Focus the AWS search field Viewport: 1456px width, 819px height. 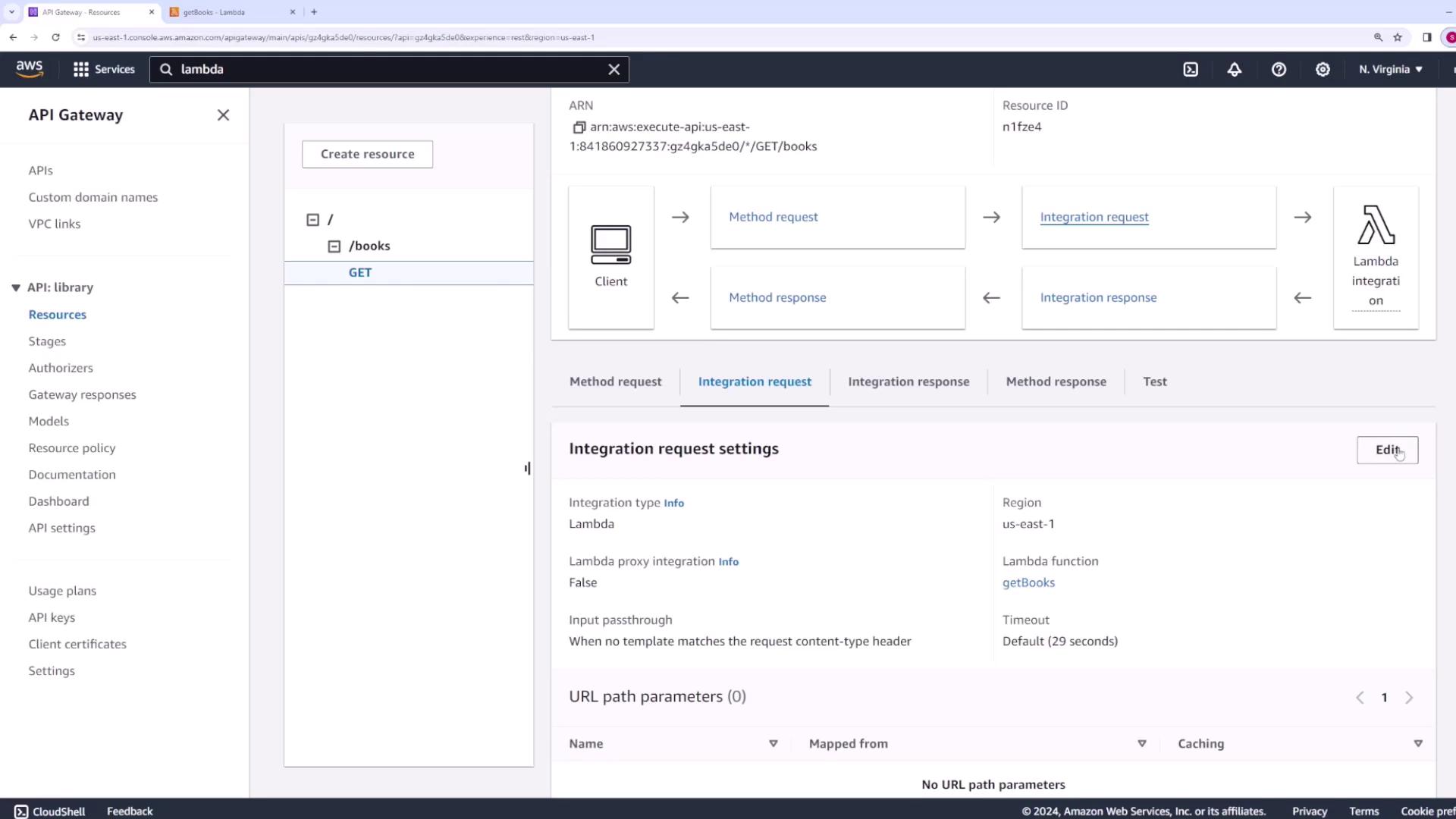pyautogui.click(x=389, y=69)
